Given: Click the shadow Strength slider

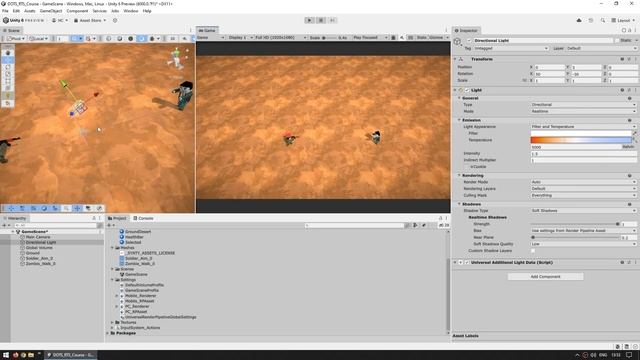Looking at the screenshot, I should [x=575, y=224].
